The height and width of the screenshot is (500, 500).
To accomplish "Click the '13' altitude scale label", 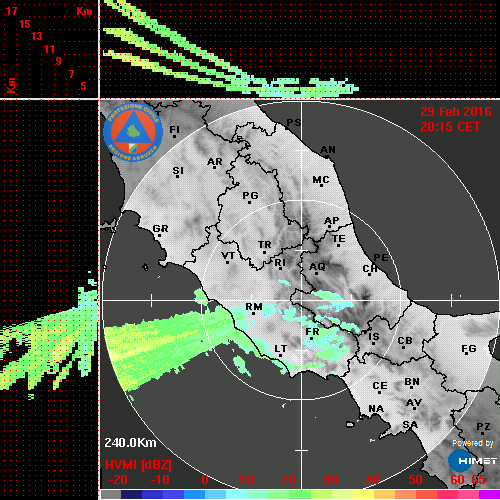I will point(36,36).
